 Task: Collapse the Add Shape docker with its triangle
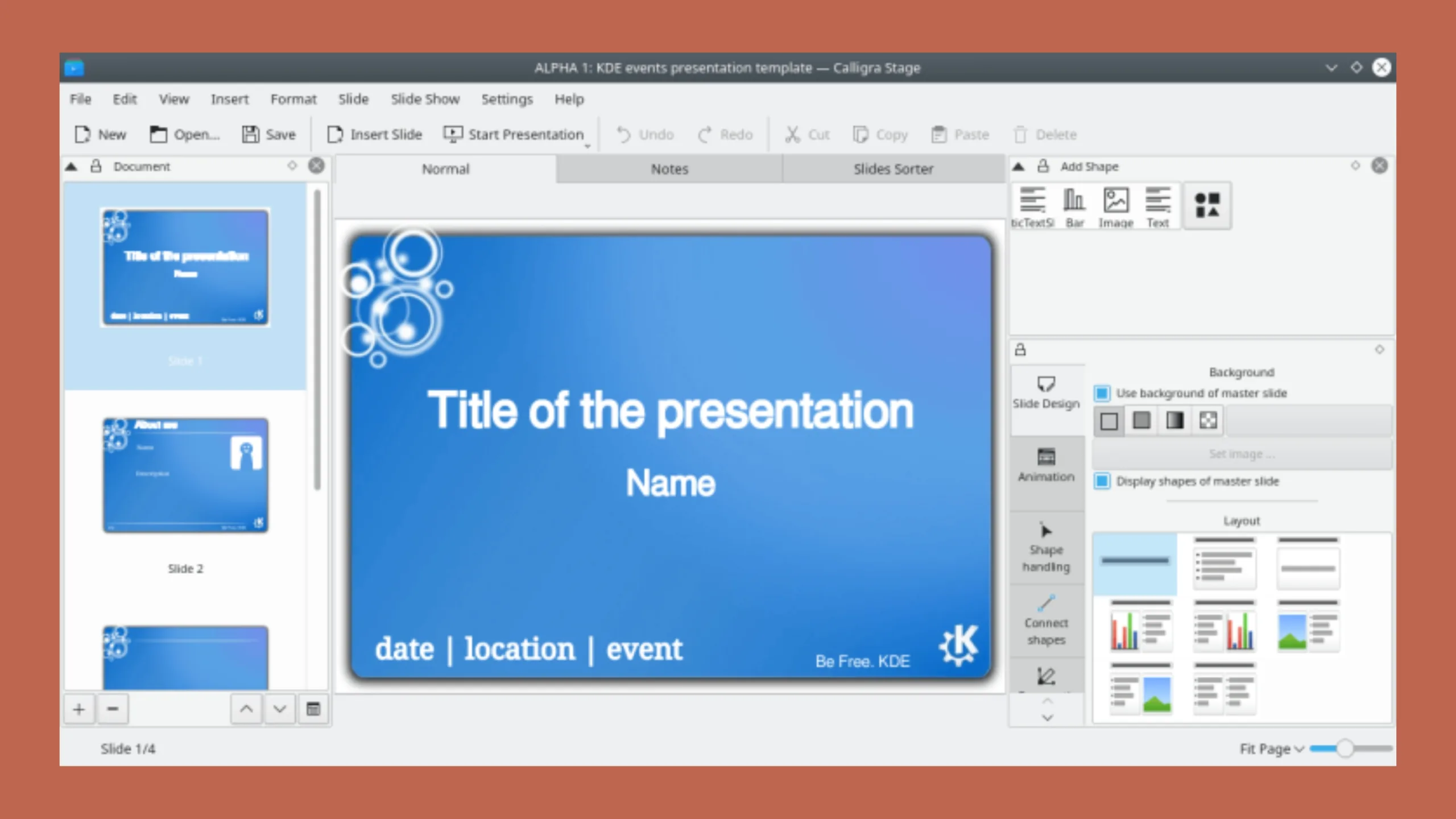point(1019,167)
